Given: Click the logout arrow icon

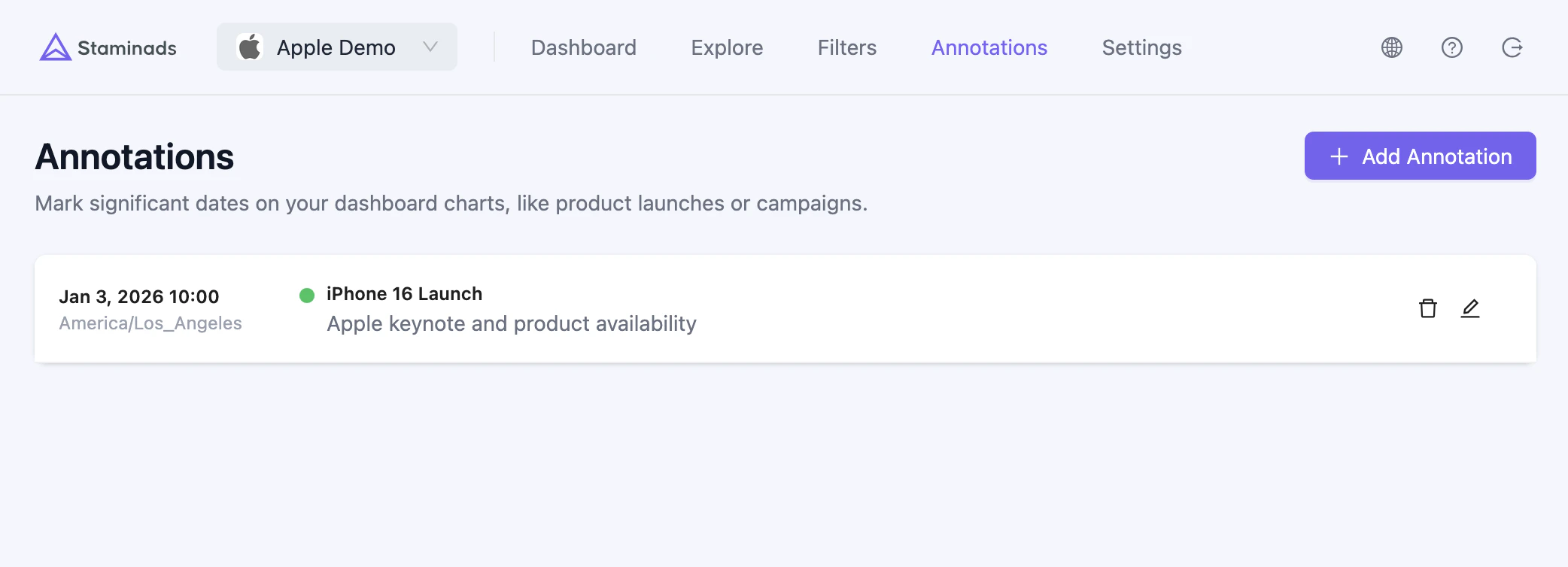Looking at the screenshot, I should point(1512,47).
